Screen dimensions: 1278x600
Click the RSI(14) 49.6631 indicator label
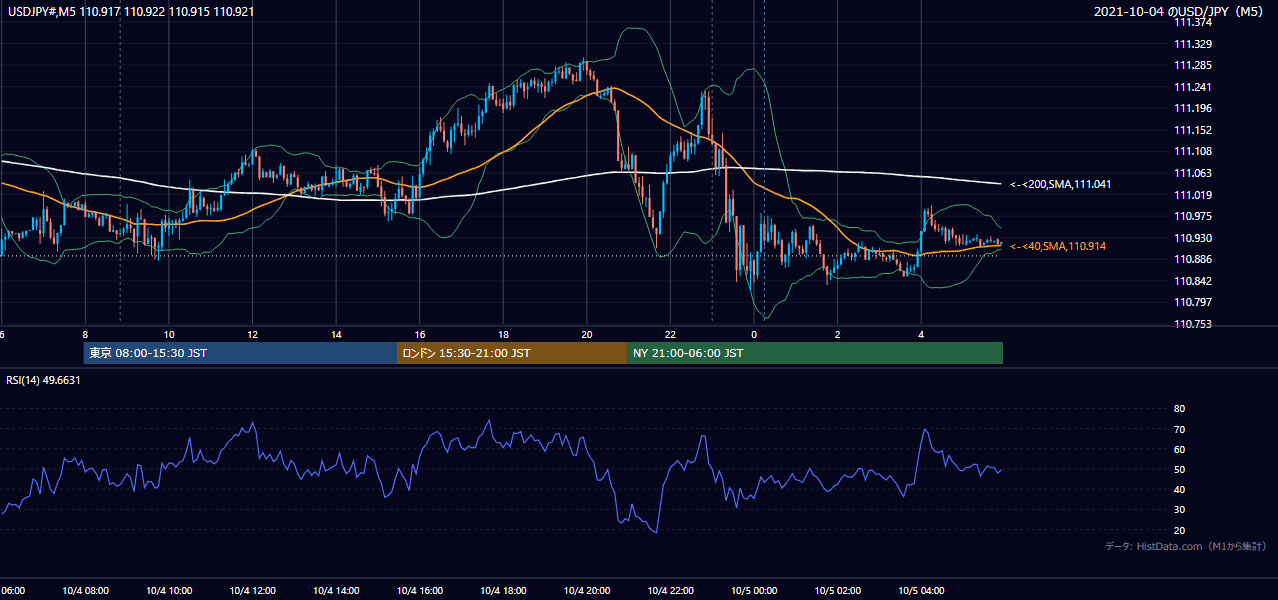44,380
